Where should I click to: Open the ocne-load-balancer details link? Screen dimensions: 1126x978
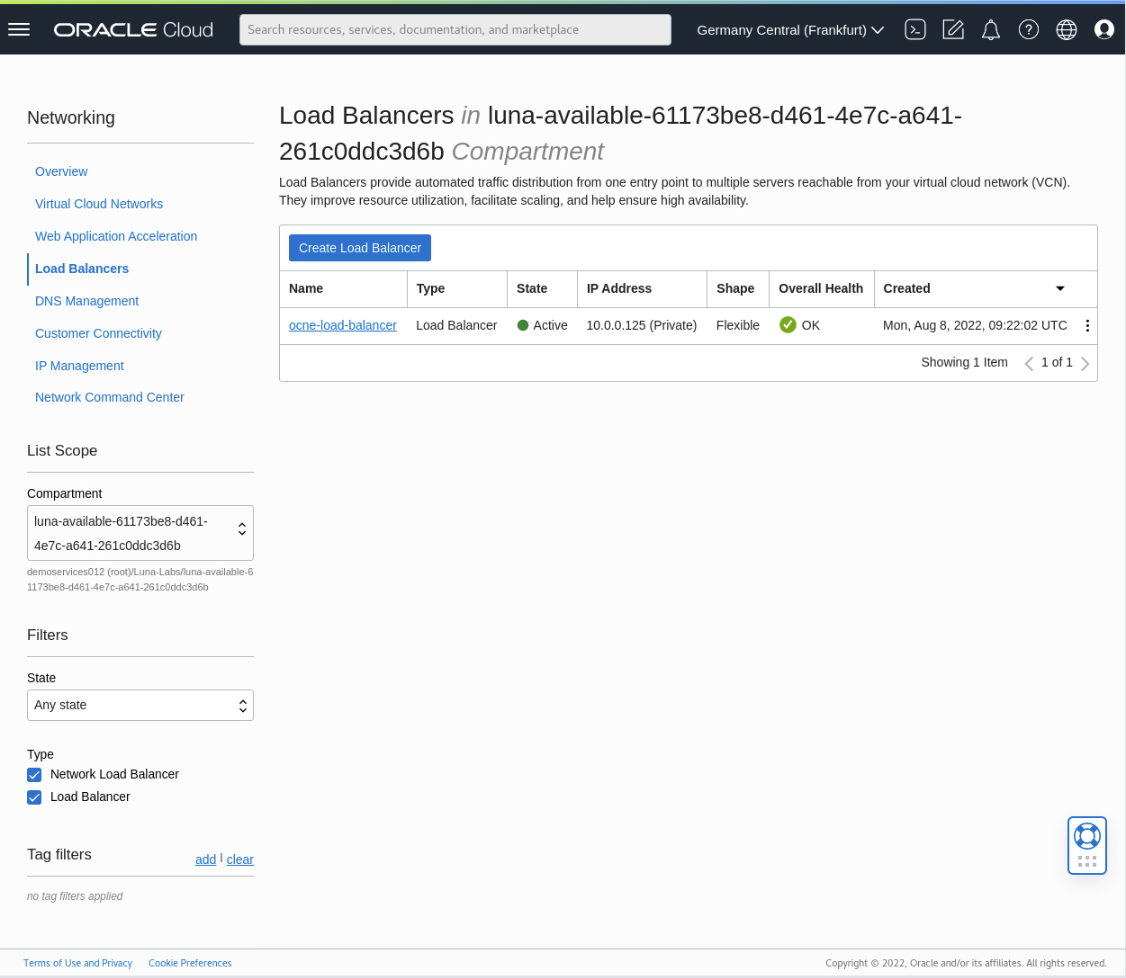coord(343,325)
